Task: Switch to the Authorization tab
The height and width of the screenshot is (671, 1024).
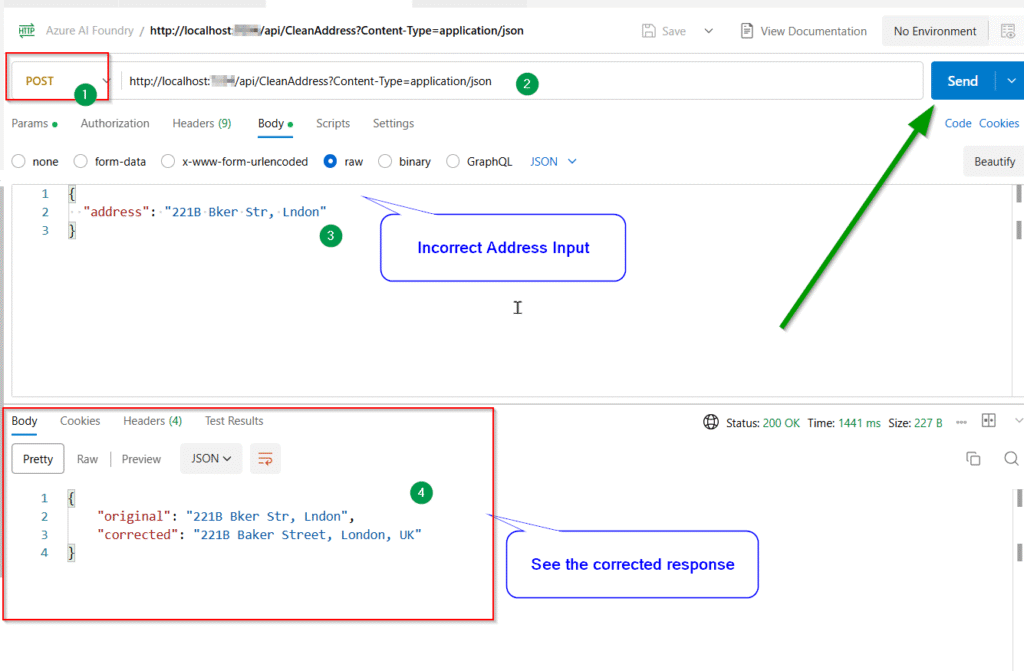Action: [115, 123]
